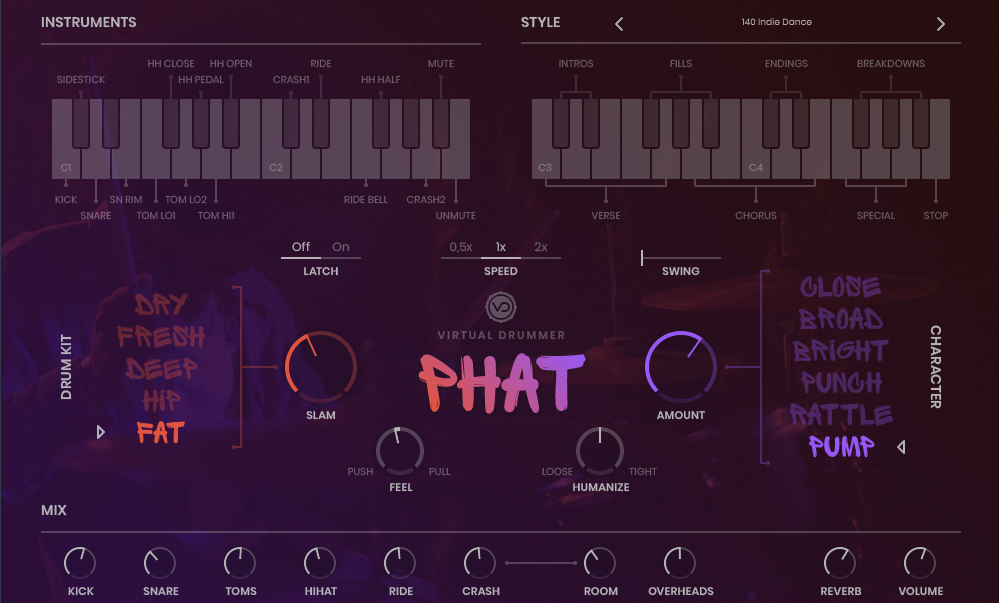Click the HUMANIZE loose/tight knob

(600, 451)
